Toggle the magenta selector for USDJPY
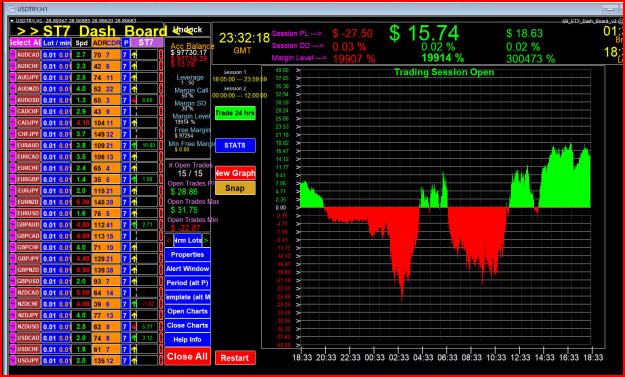Viewport: 625px width, 377px height. pos(12,361)
